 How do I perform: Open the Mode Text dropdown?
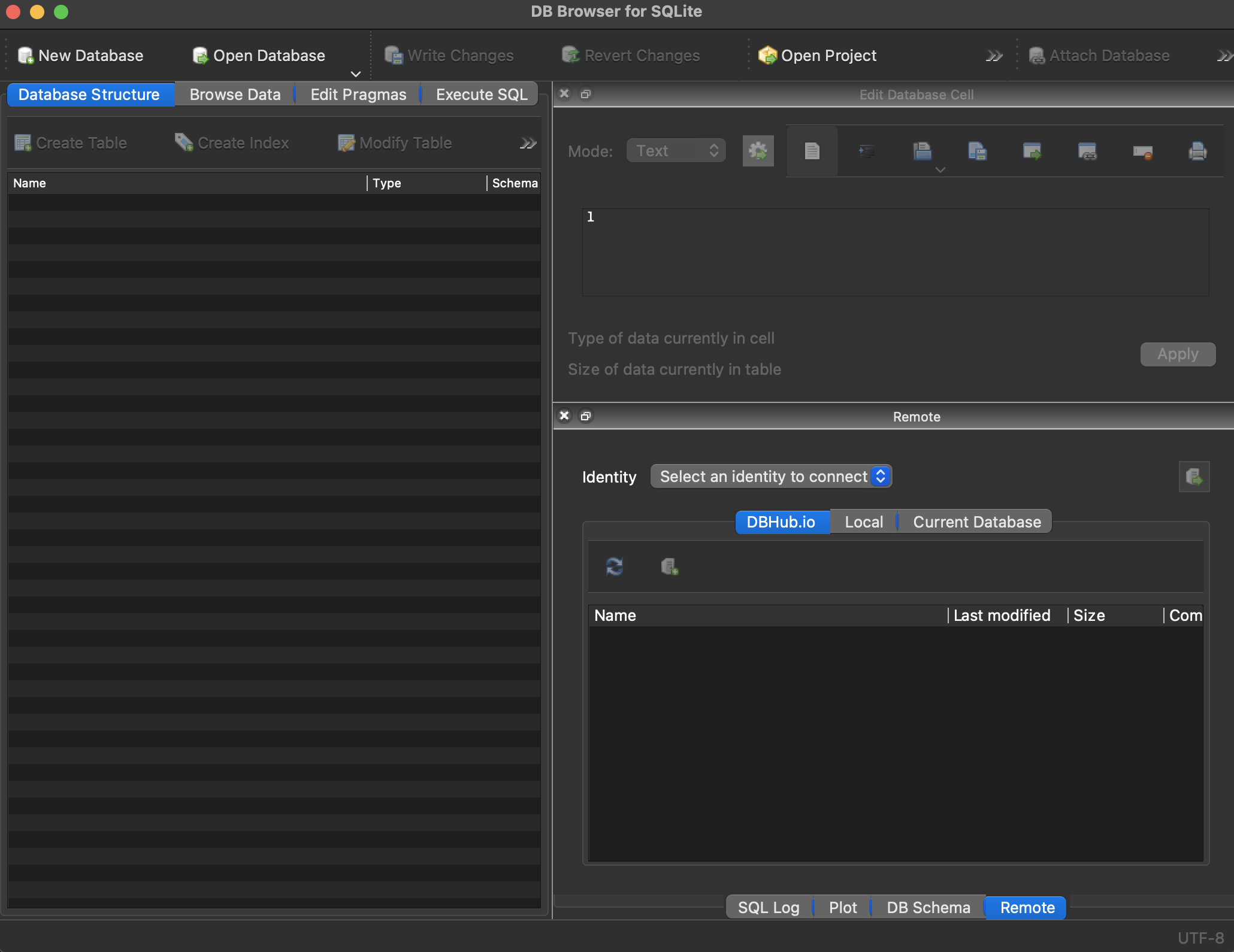pyautogui.click(x=676, y=151)
